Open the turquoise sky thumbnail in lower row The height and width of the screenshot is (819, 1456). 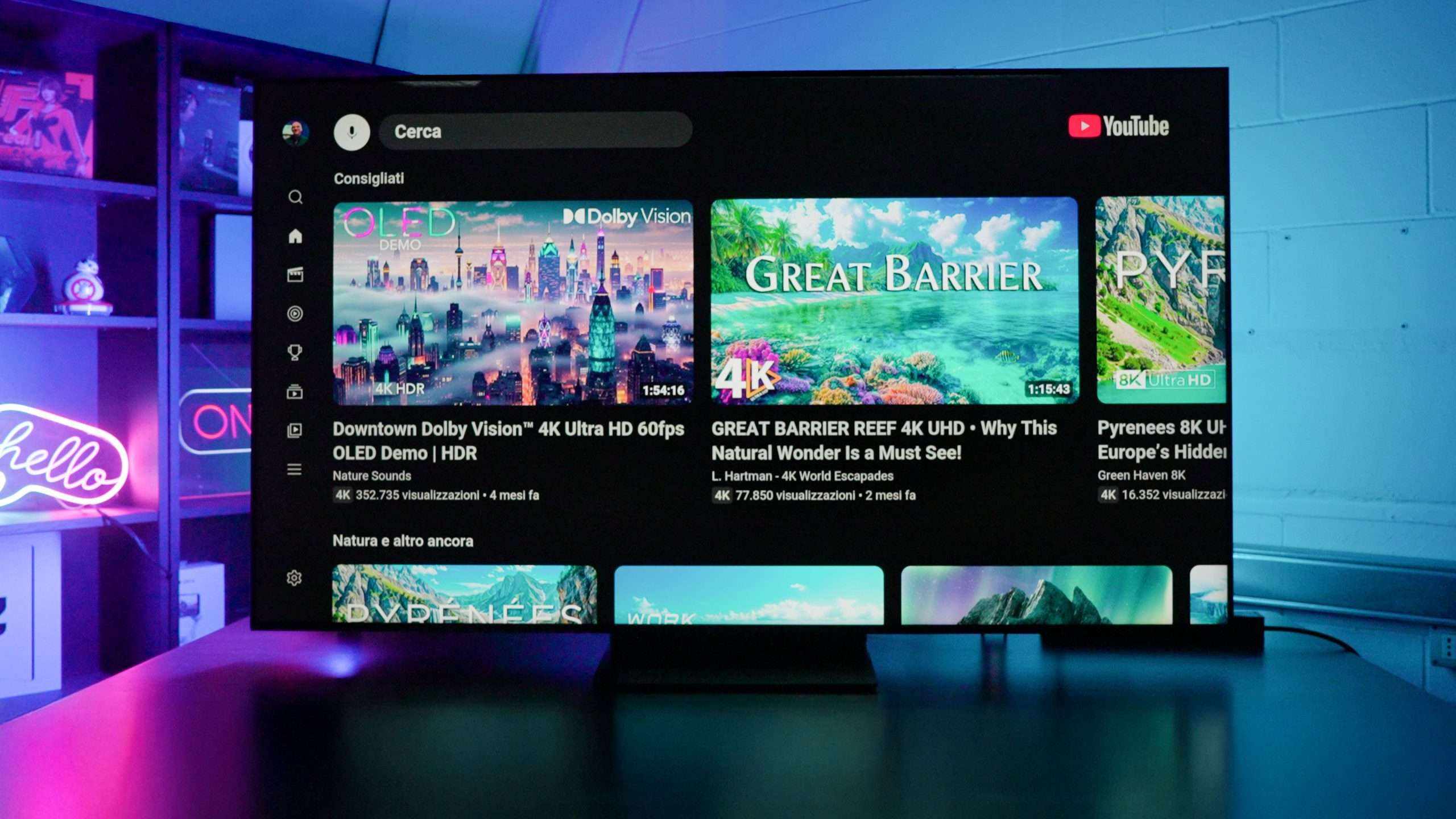749,595
